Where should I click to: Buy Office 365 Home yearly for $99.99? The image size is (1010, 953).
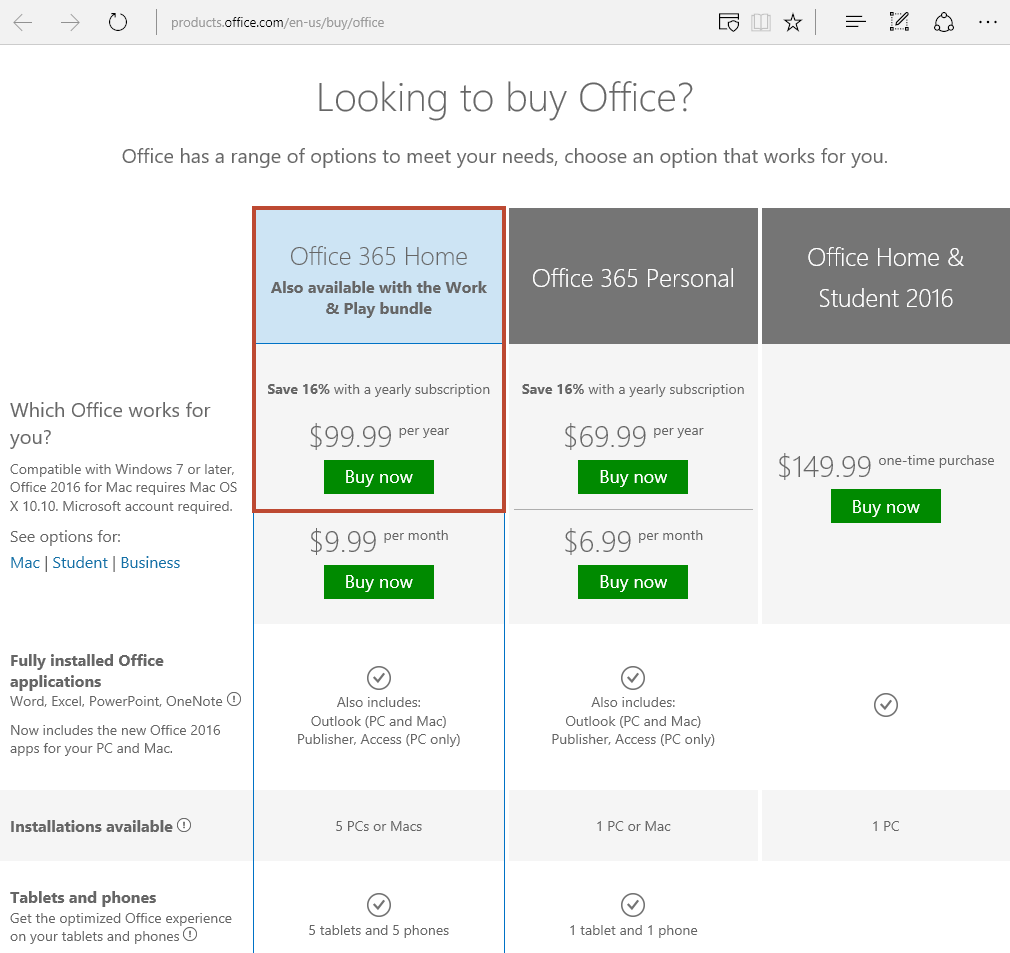[379, 477]
